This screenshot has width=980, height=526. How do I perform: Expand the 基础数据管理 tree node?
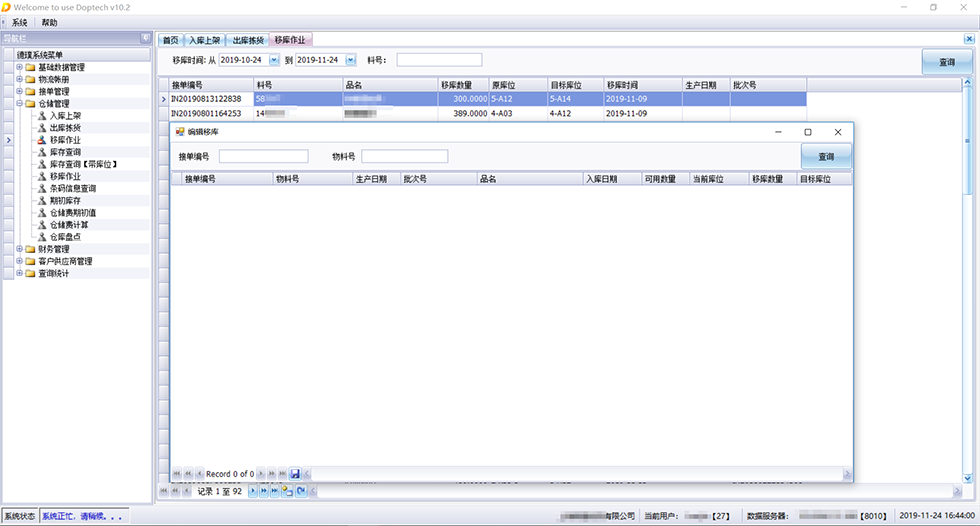tap(18, 68)
